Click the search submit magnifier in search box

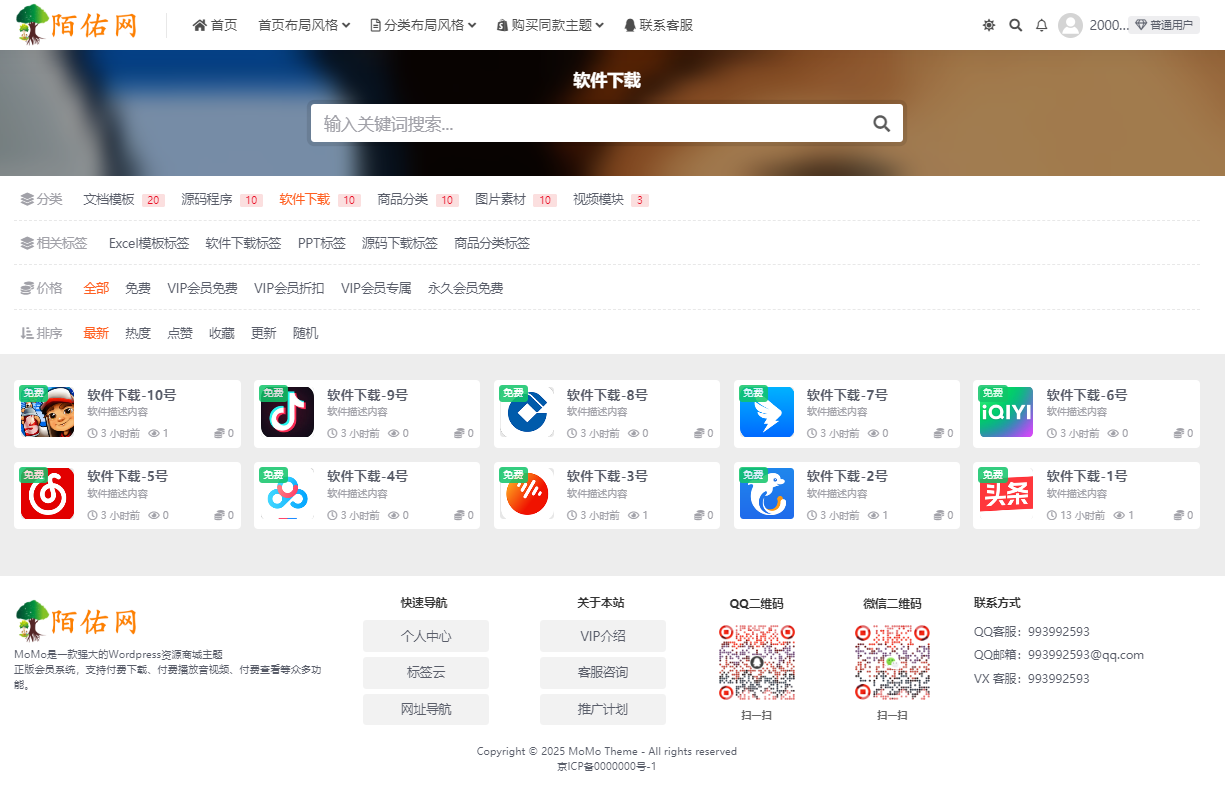tap(881, 123)
